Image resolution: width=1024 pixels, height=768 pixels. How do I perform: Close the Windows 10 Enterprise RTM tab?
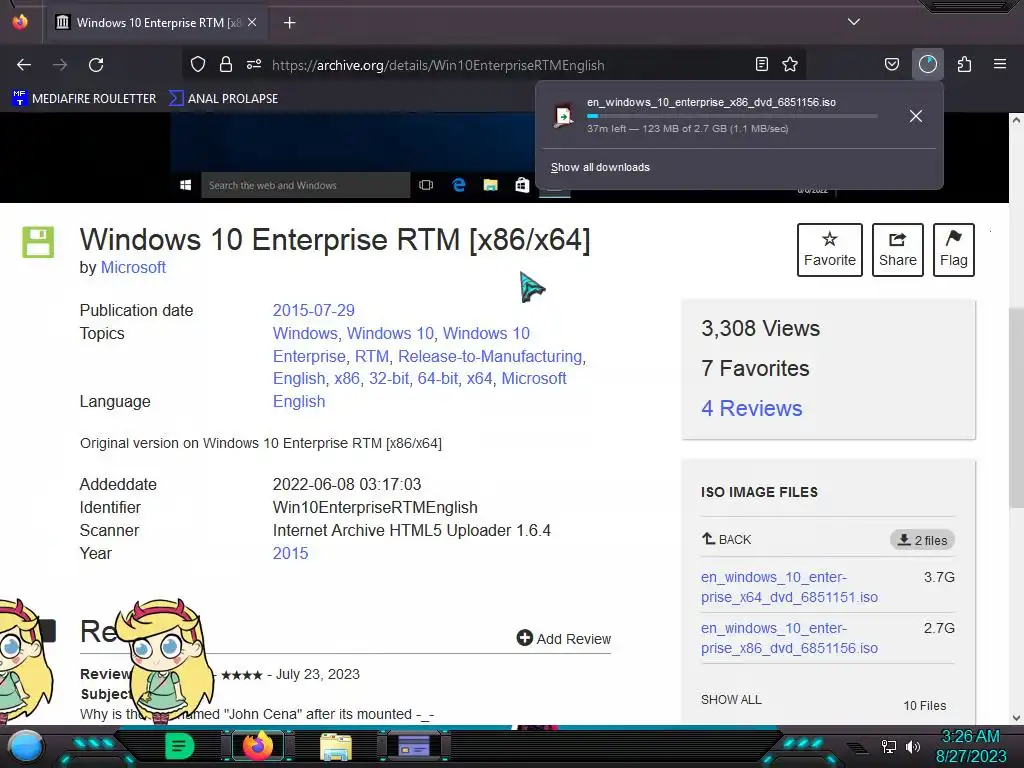(252, 22)
